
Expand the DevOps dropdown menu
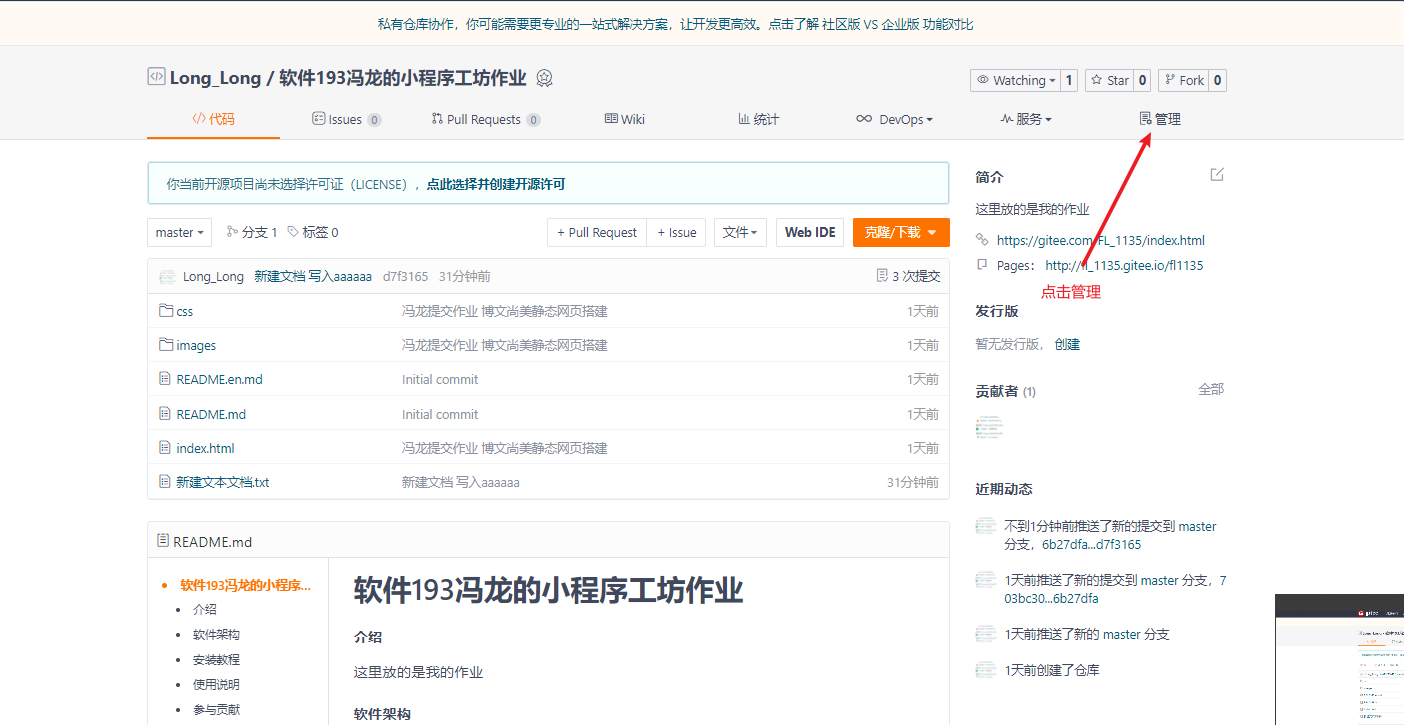[x=894, y=119]
